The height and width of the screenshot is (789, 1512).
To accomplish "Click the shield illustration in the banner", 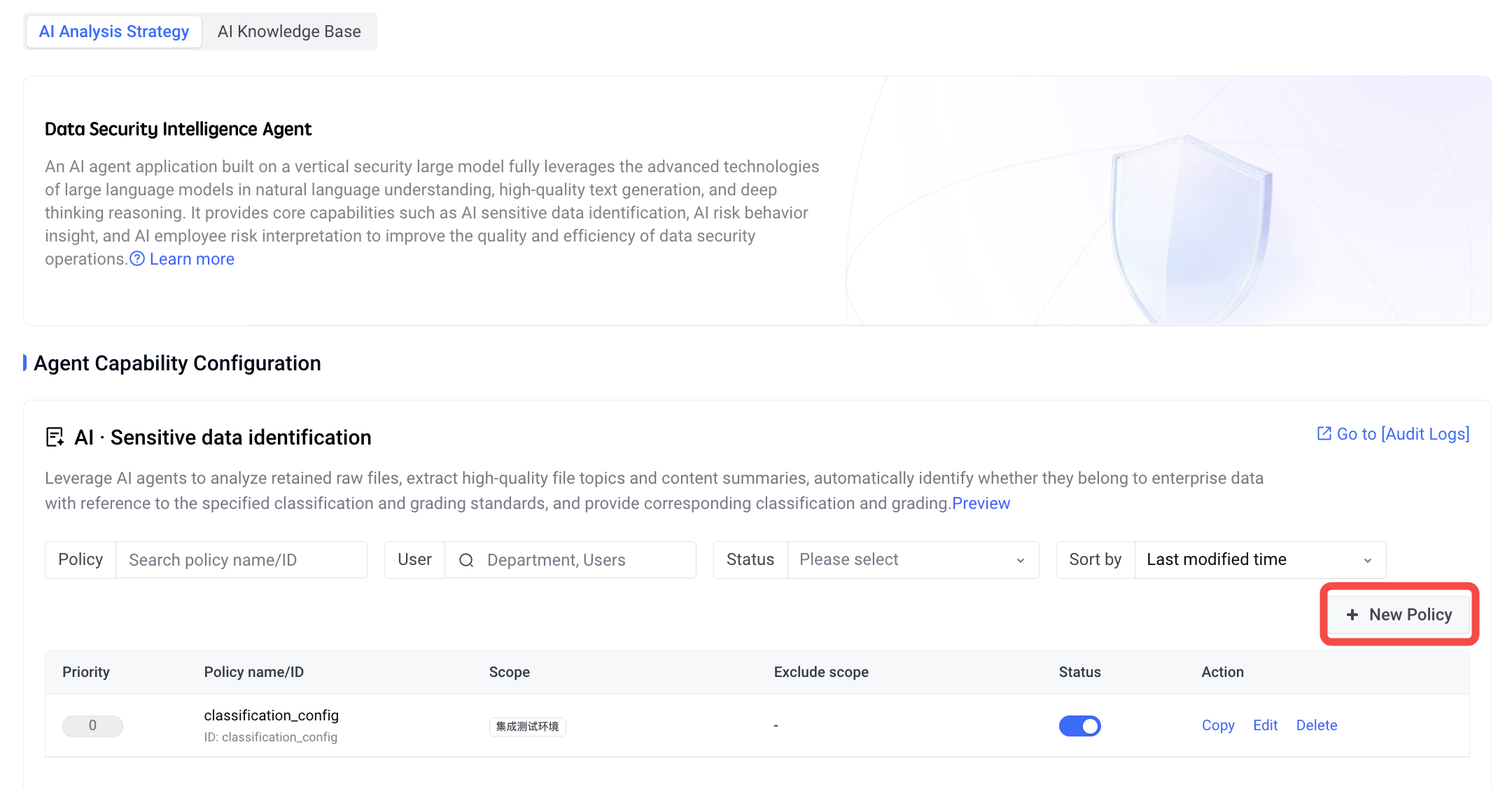I will coord(1191,228).
